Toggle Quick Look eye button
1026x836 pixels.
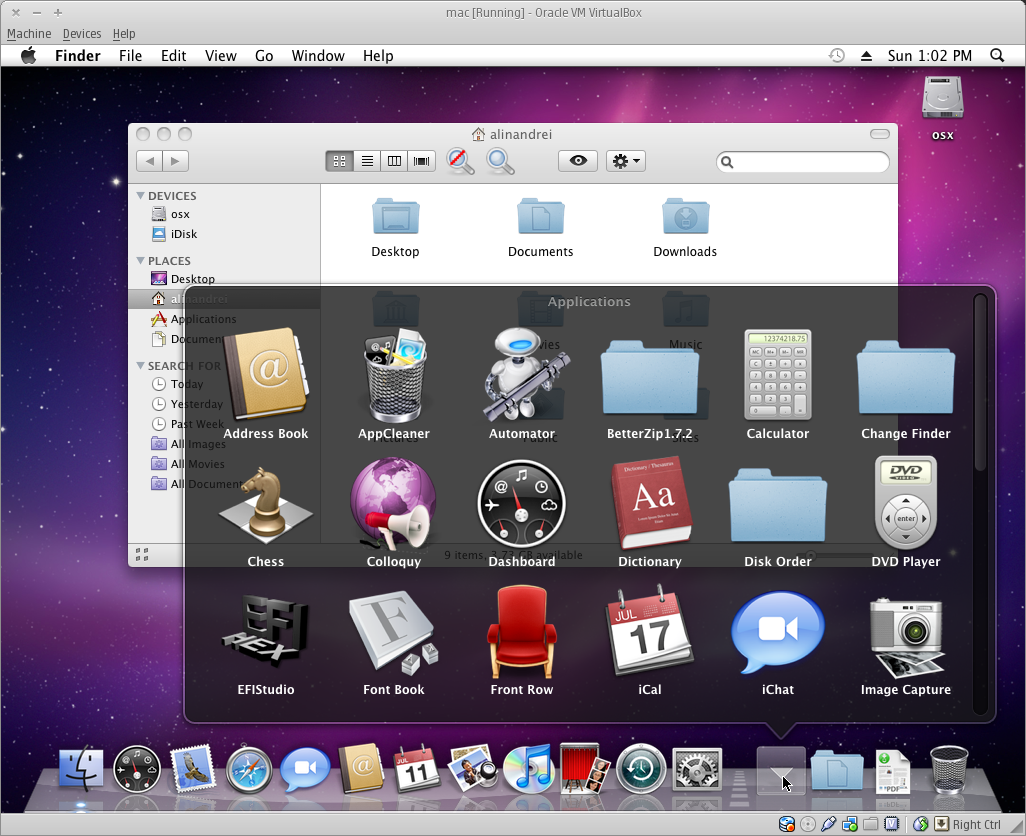577,161
